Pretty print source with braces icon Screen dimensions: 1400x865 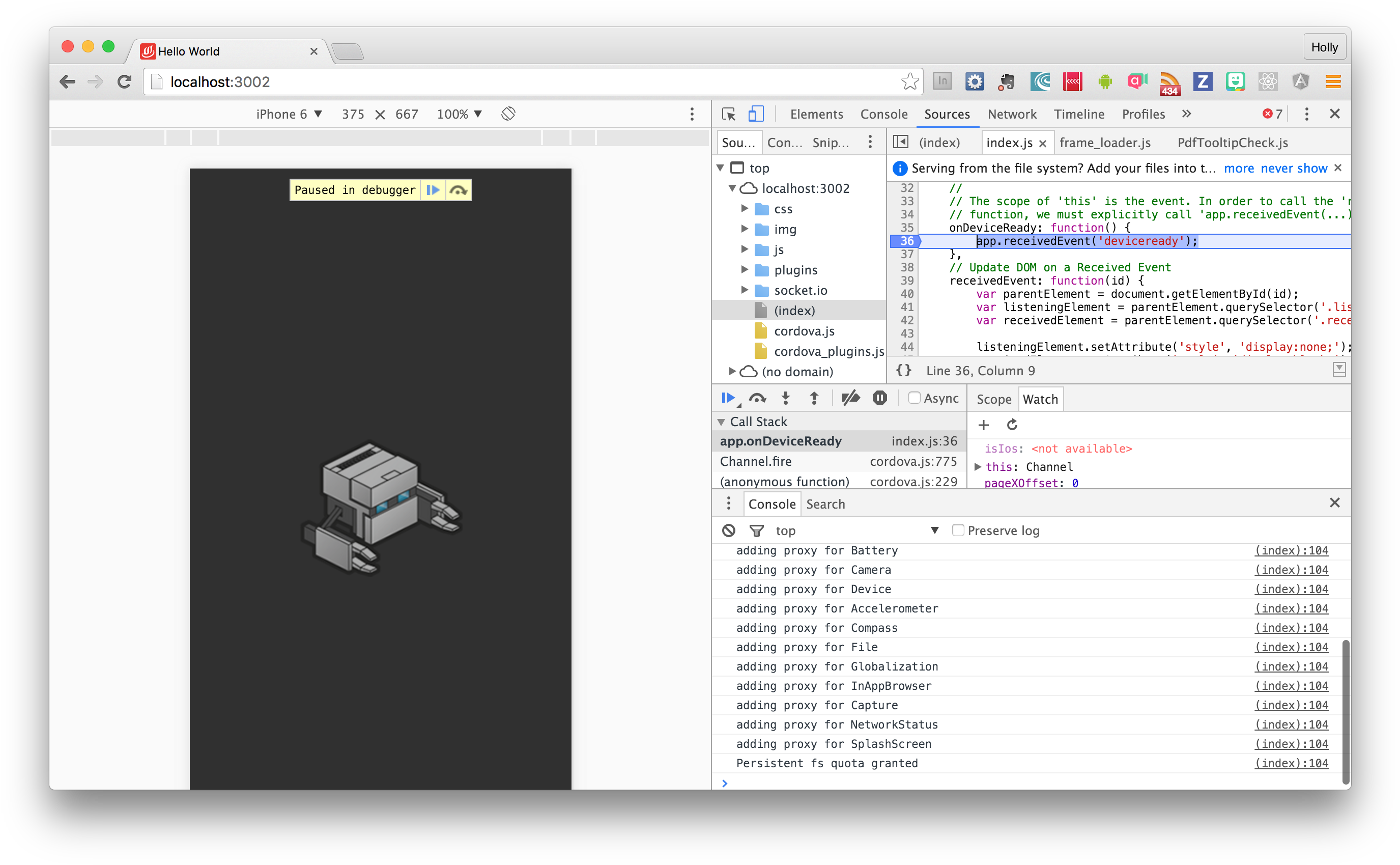tap(903, 371)
